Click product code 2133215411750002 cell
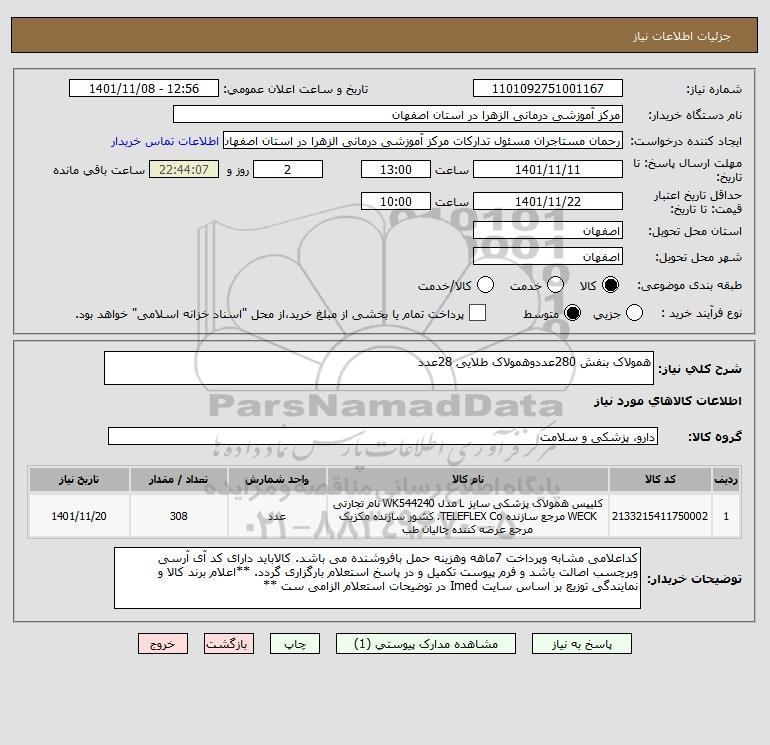The image size is (770, 745). (660, 516)
